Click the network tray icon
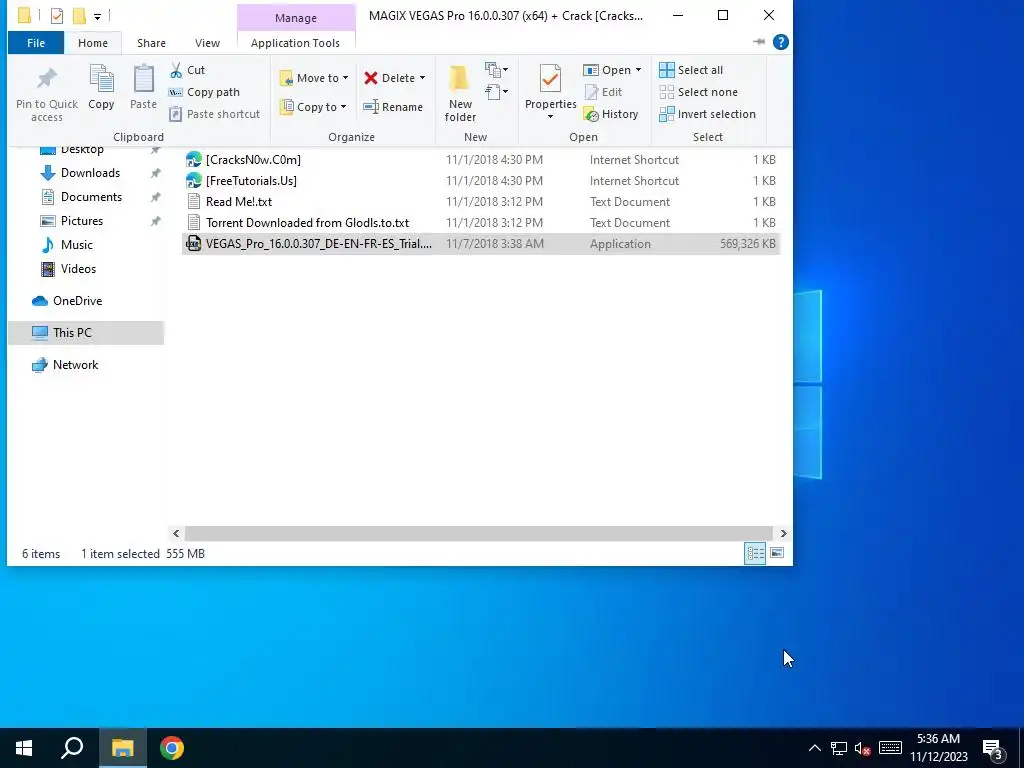The image size is (1024, 768). (x=839, y=748)
